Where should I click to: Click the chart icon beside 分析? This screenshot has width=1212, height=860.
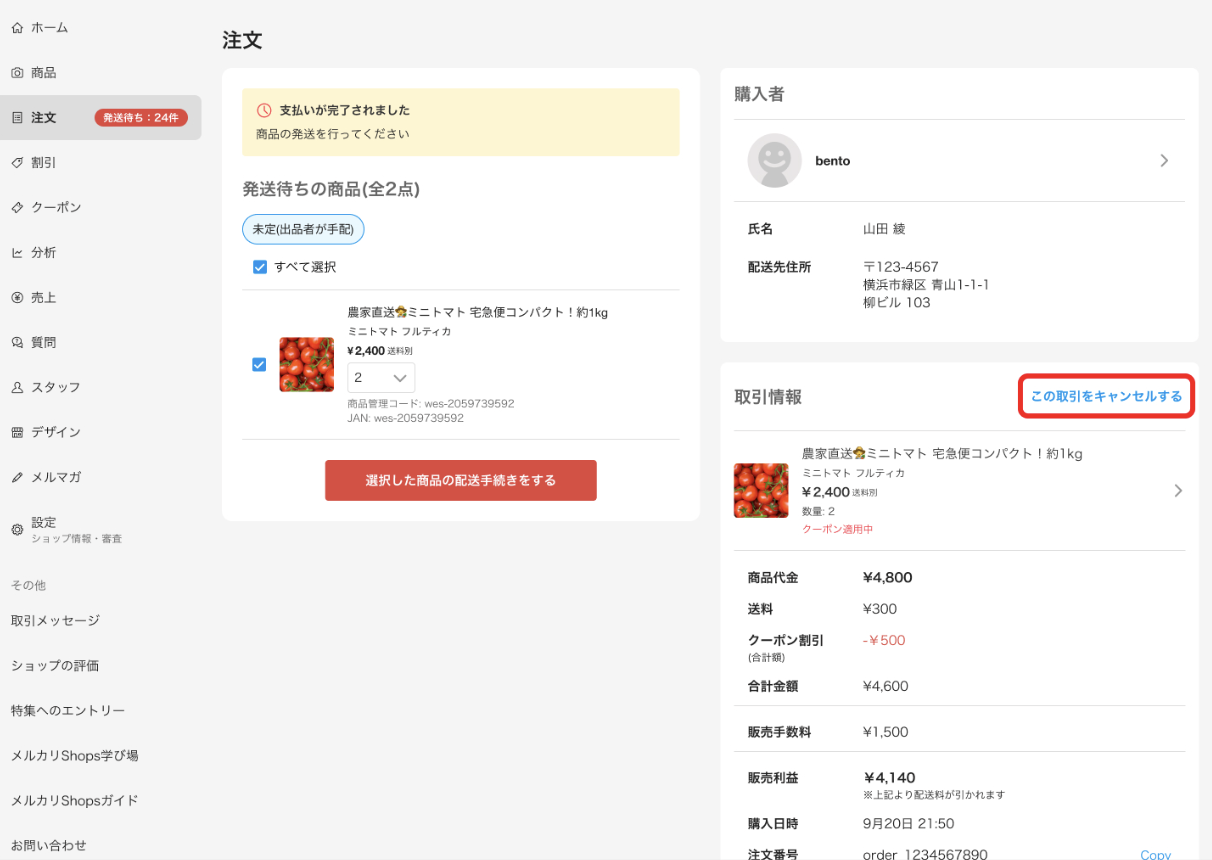point(17,252)
